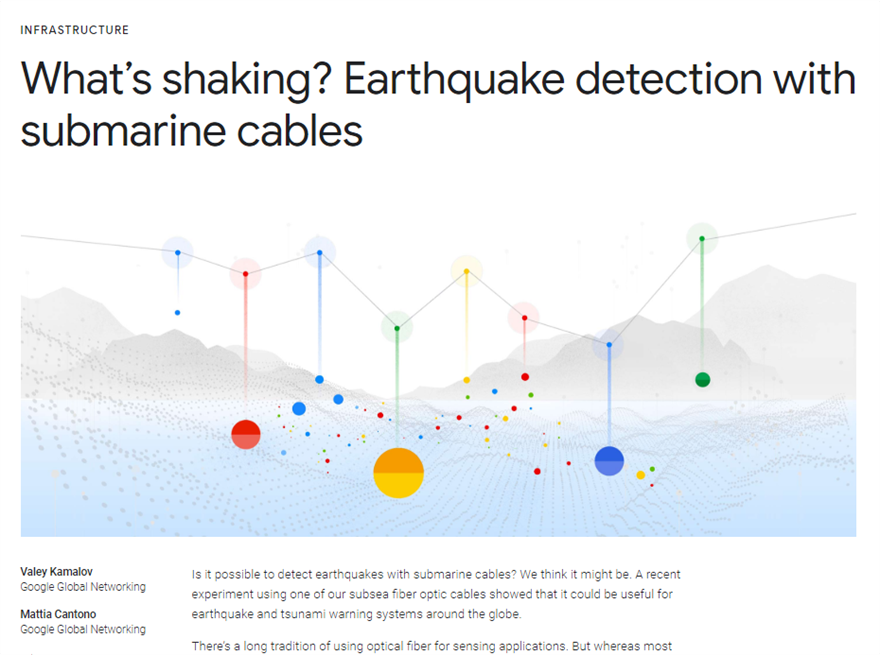The width and height of the screenshot is (880, 655).
Task: Click the small red haloed node right of yellow
Action: (x=523, y=319)
